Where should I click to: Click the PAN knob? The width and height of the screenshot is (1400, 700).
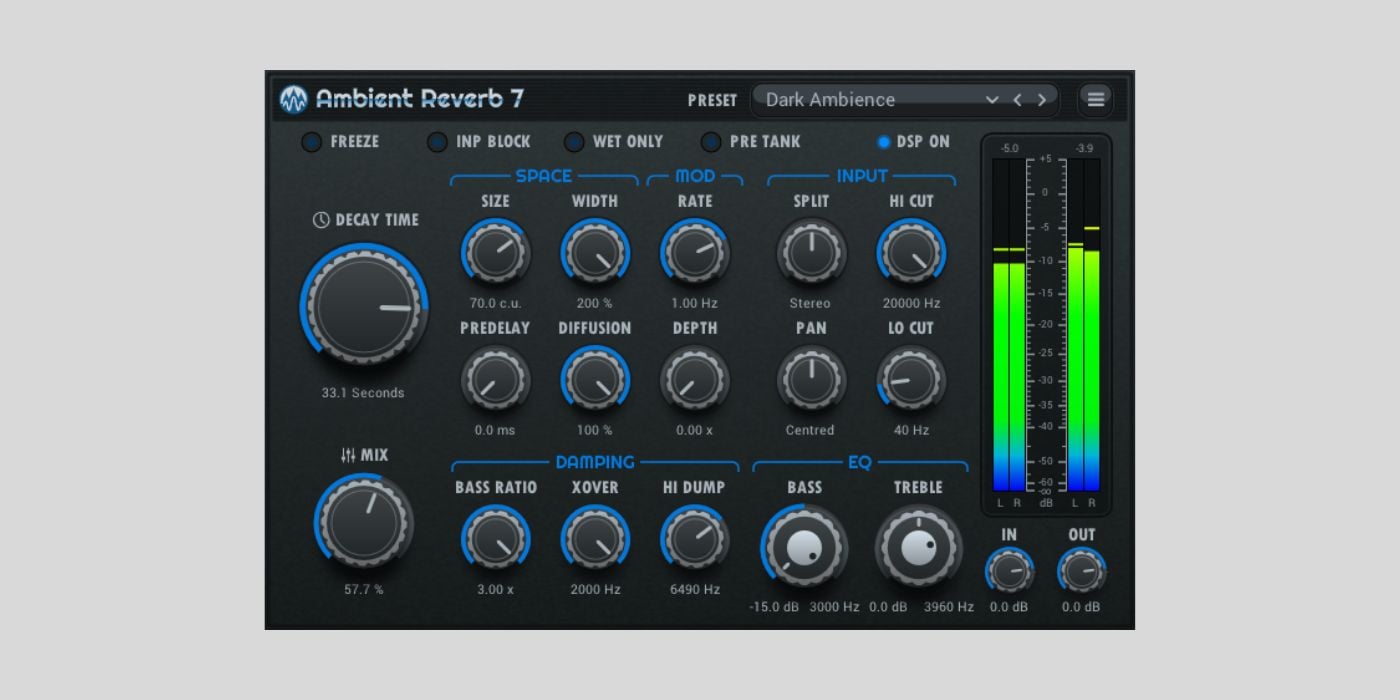(811, 379)
